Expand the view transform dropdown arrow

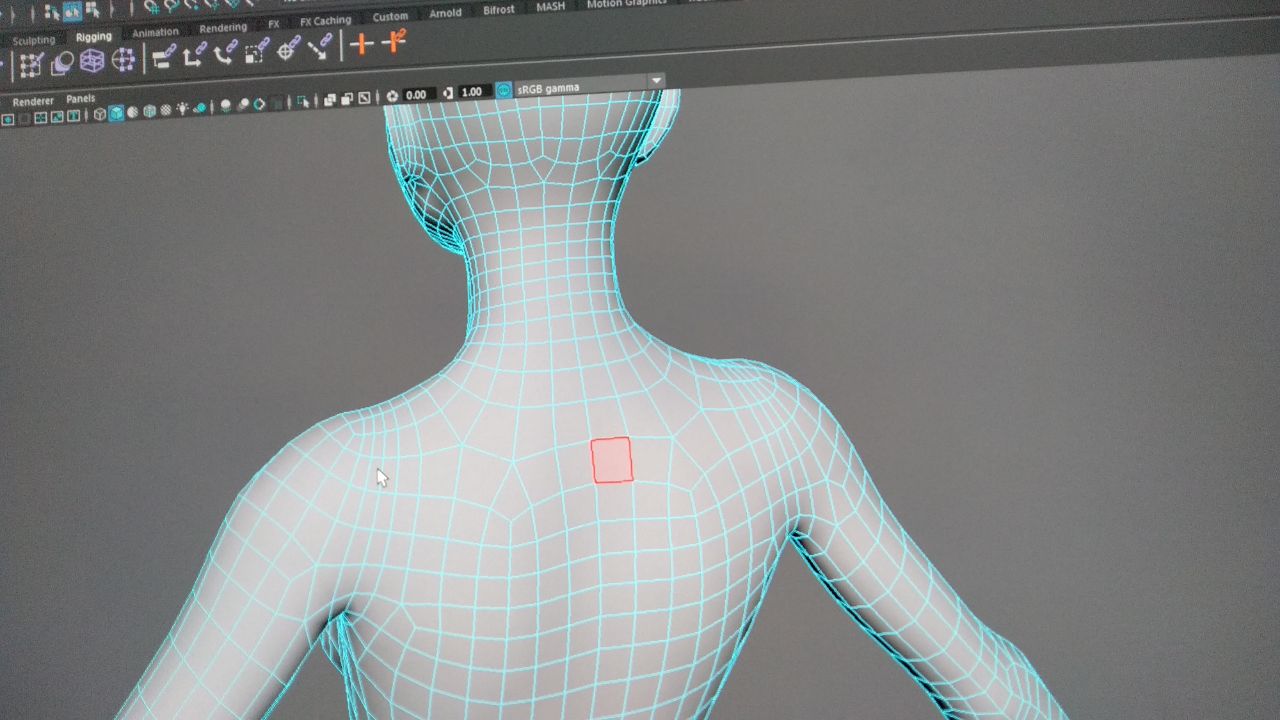(x=656, y=81)
